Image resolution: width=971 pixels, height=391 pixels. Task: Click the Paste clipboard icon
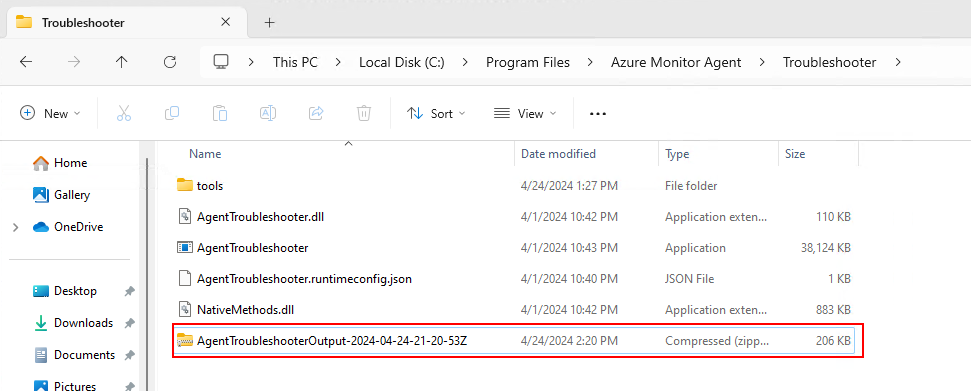pos(220,113)
